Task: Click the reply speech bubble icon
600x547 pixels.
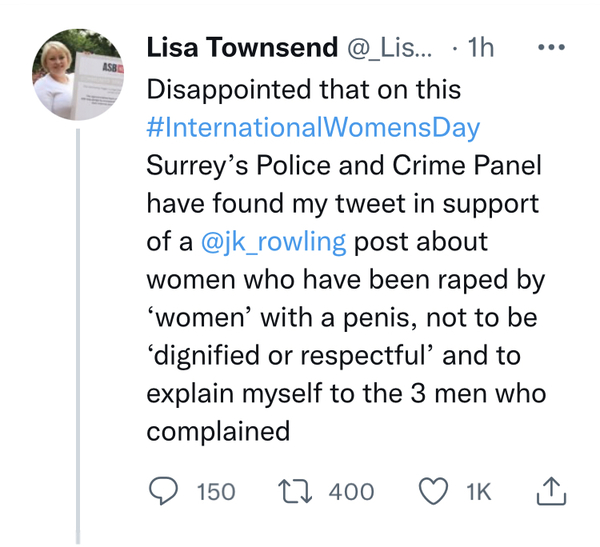Action: 164,491
